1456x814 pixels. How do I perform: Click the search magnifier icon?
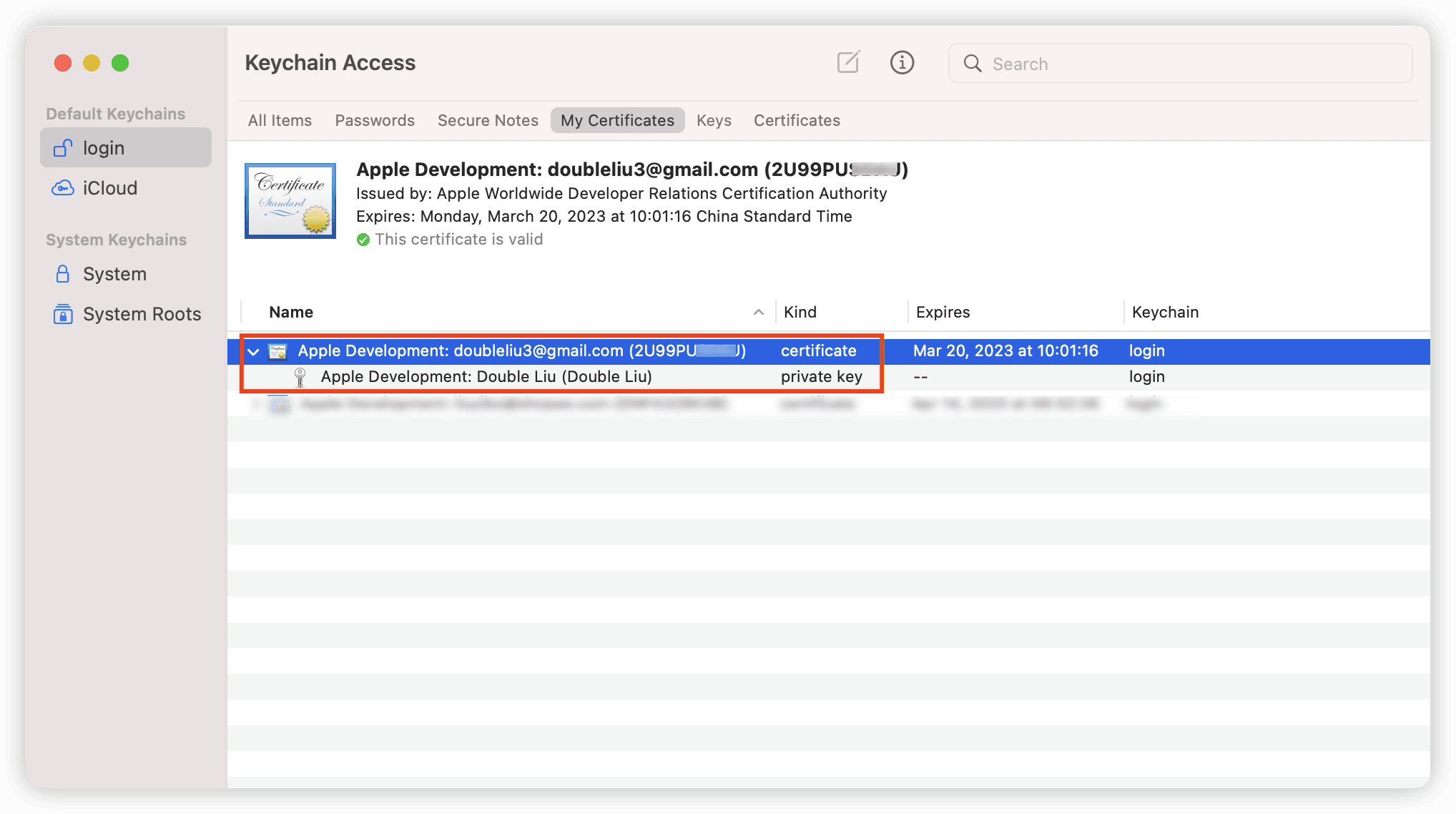click(973, 64)
